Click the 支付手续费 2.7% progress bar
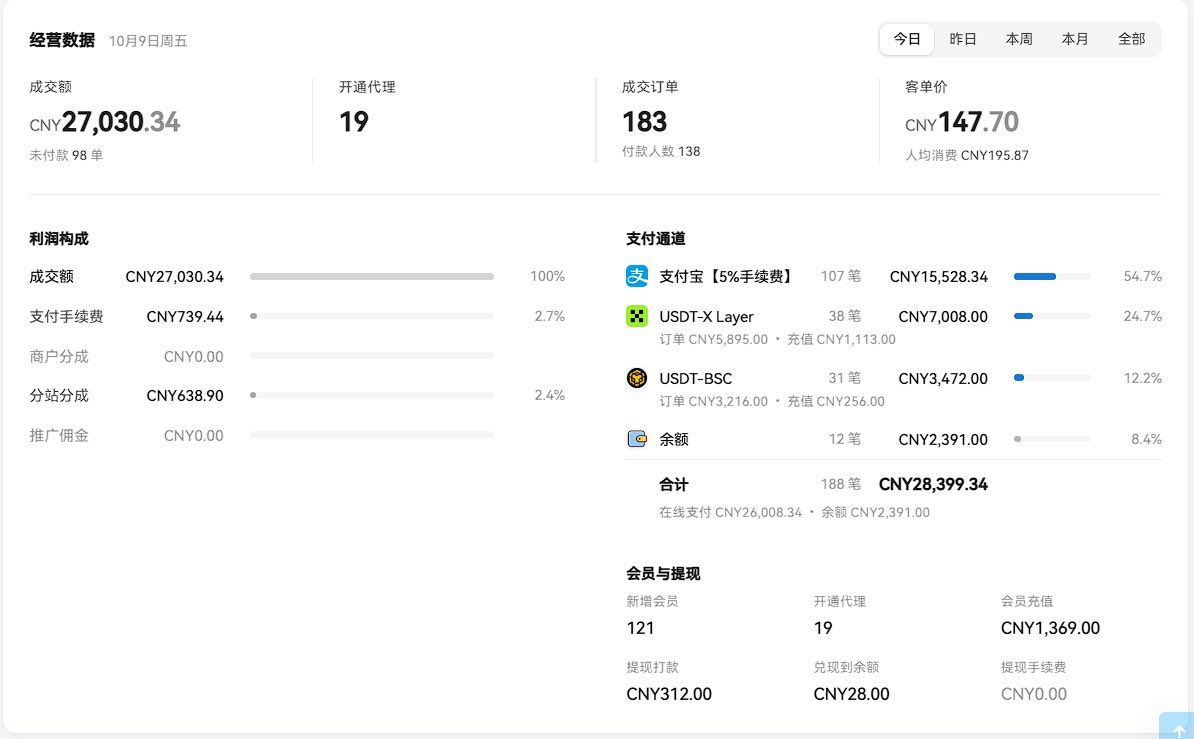 (x=372, y=316)
